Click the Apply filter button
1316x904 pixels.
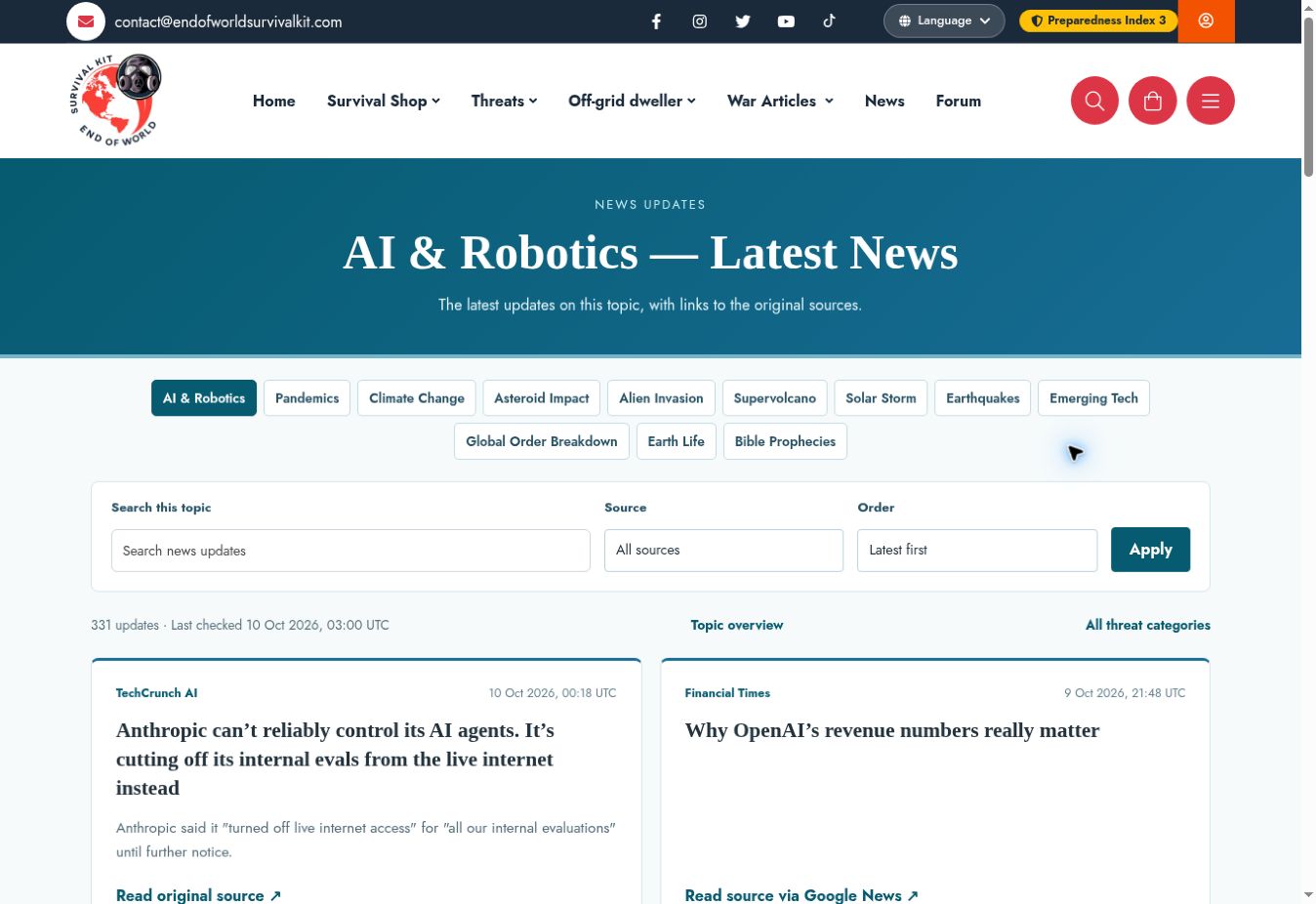(1150, 550)
